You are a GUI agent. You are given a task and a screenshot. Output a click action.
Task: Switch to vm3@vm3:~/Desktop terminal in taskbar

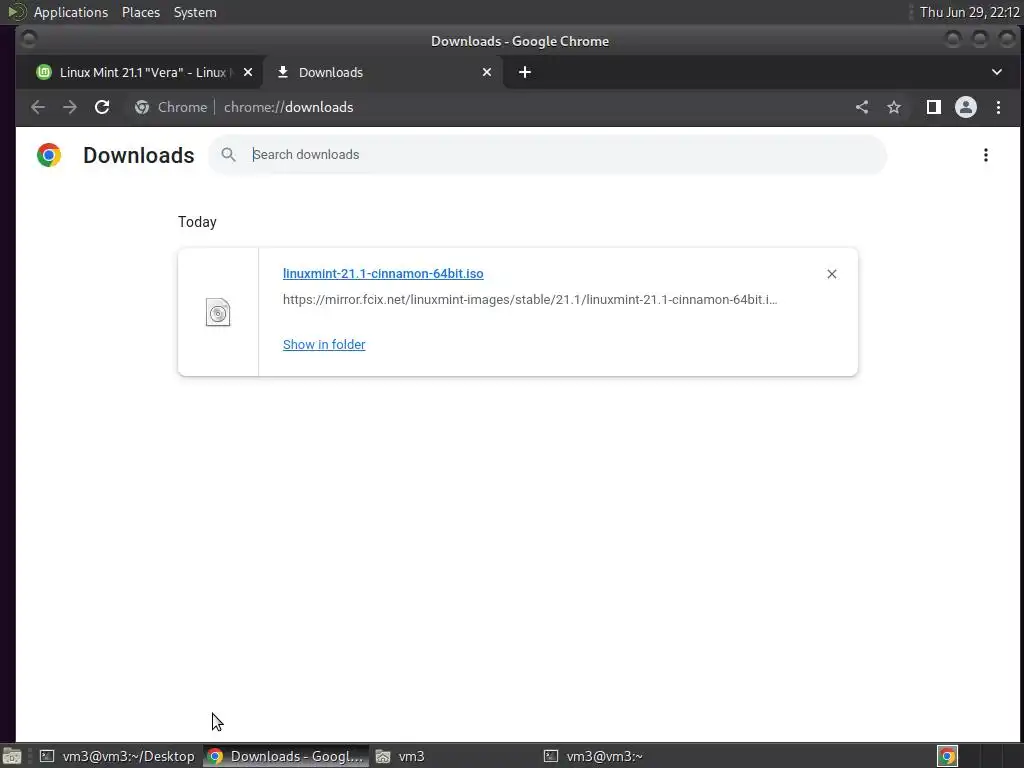118,756
